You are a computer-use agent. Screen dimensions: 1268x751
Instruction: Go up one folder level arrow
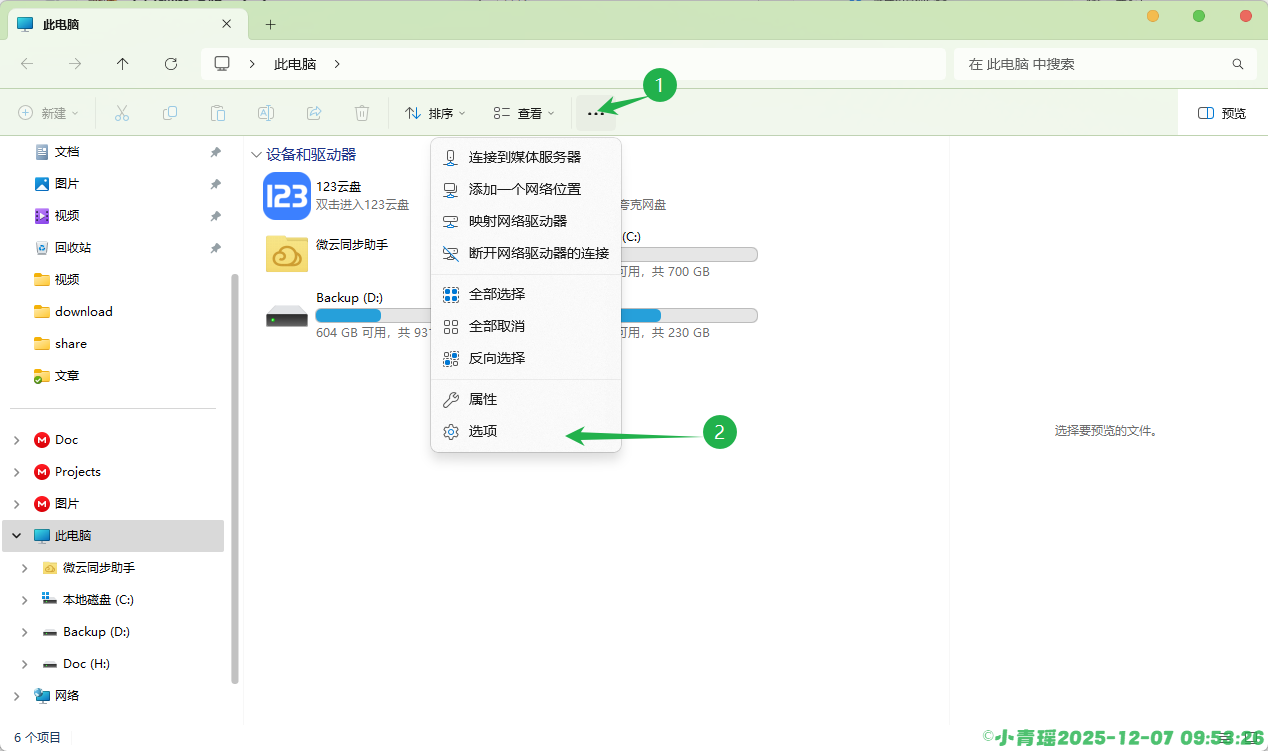pyautogui.click(x=123, y=64)
